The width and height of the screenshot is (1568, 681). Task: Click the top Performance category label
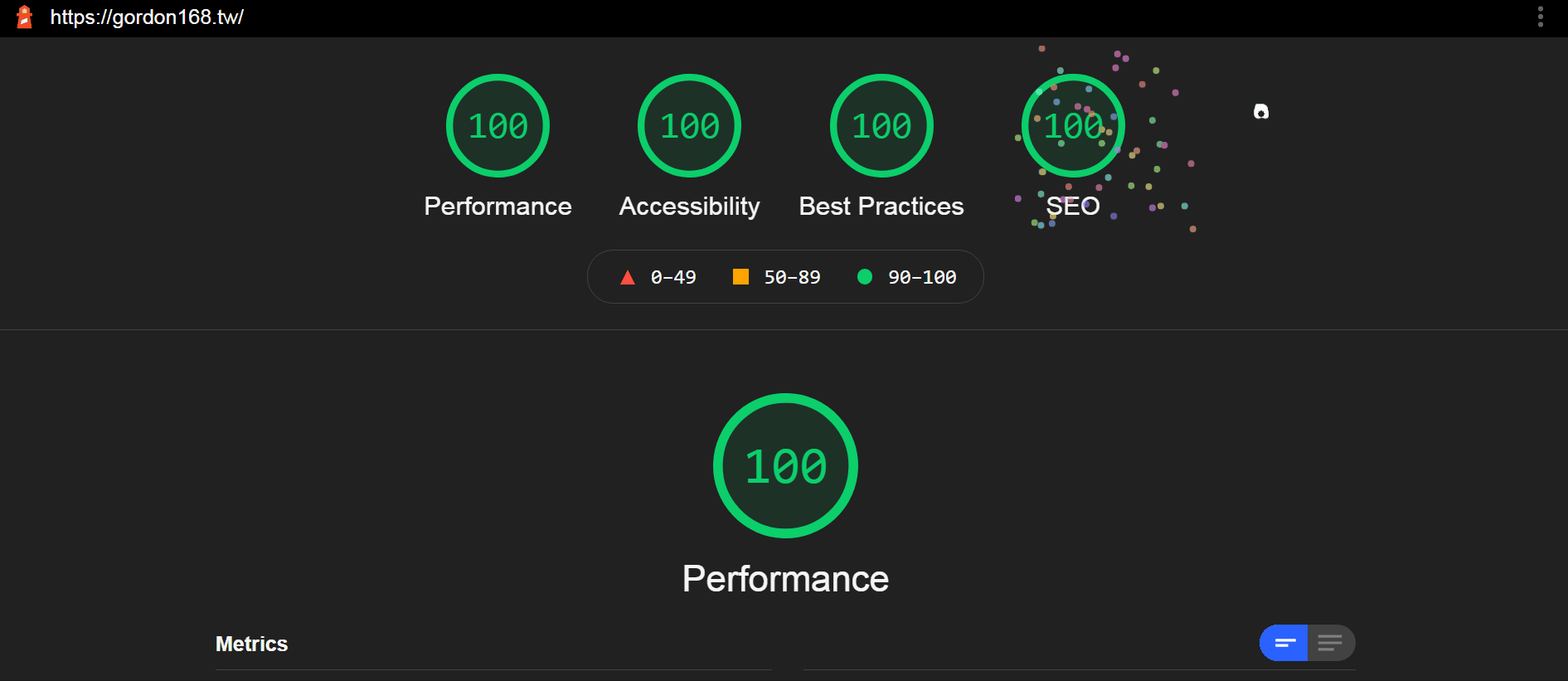pos(498,207)
